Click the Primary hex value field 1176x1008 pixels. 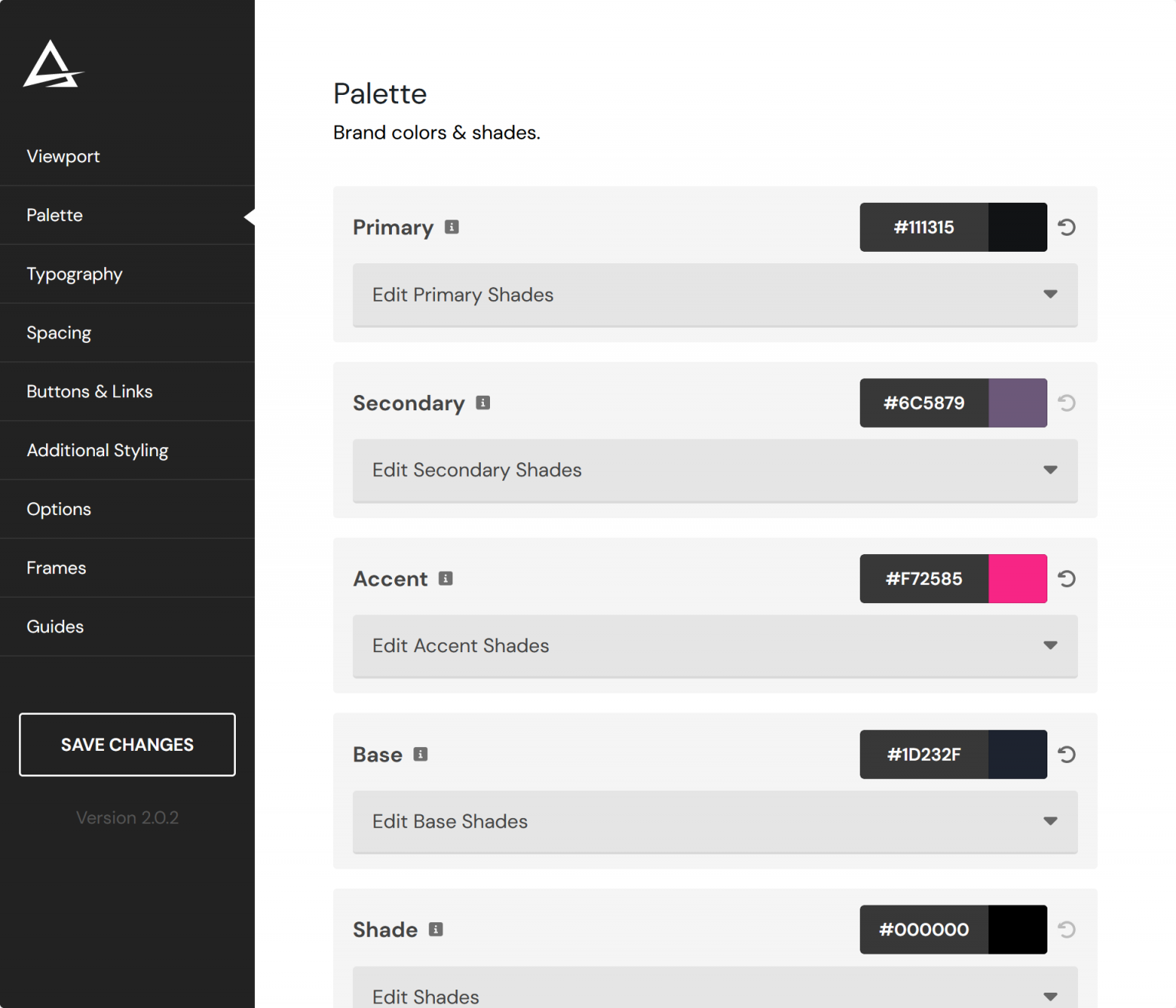point(923,227)
